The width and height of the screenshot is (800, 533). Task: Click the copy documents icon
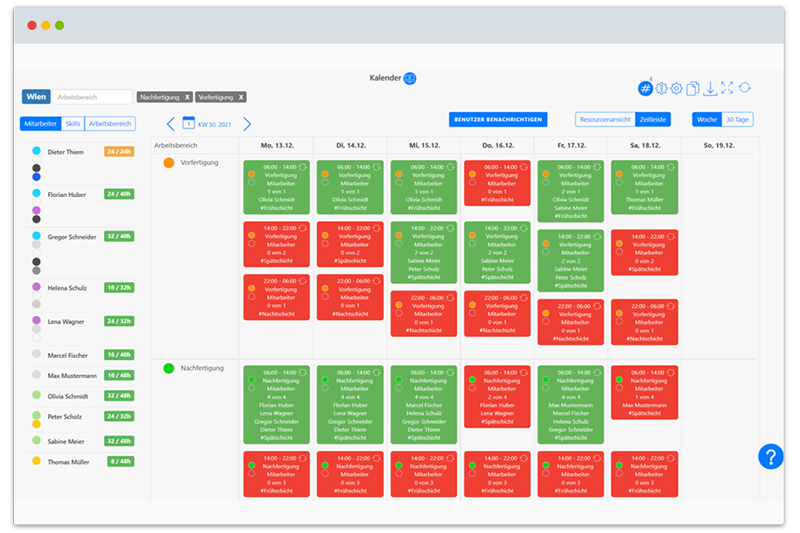(x=693, y=89)
